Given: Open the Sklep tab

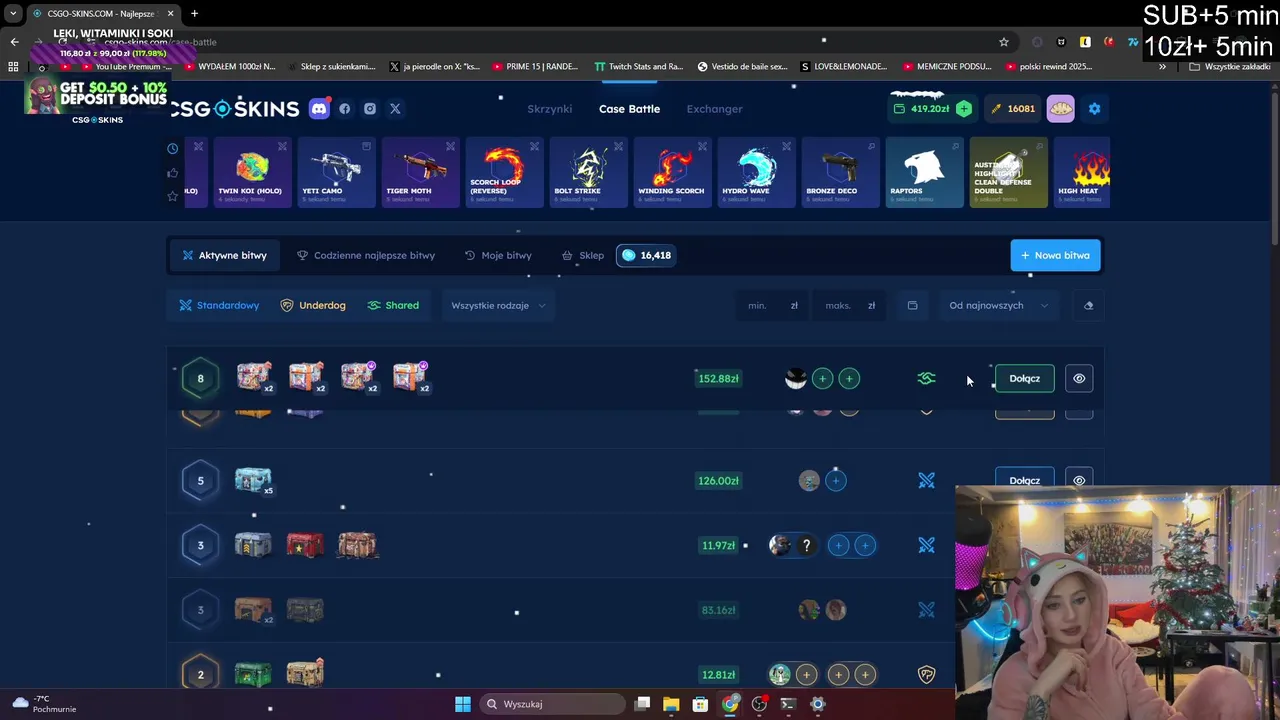Looking at the screenshot, I should 582,255.
